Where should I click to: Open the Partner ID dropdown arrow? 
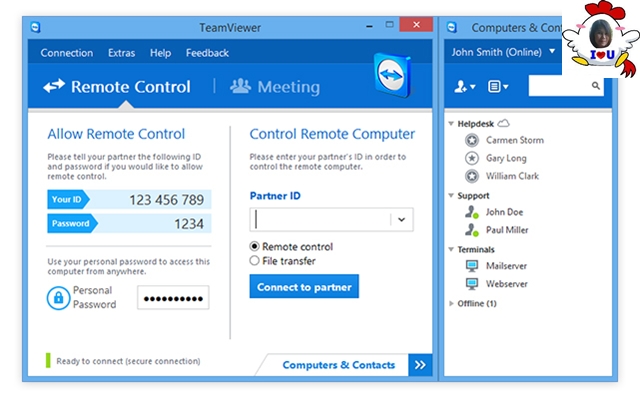pyautogui.click(x=402, y=220)
